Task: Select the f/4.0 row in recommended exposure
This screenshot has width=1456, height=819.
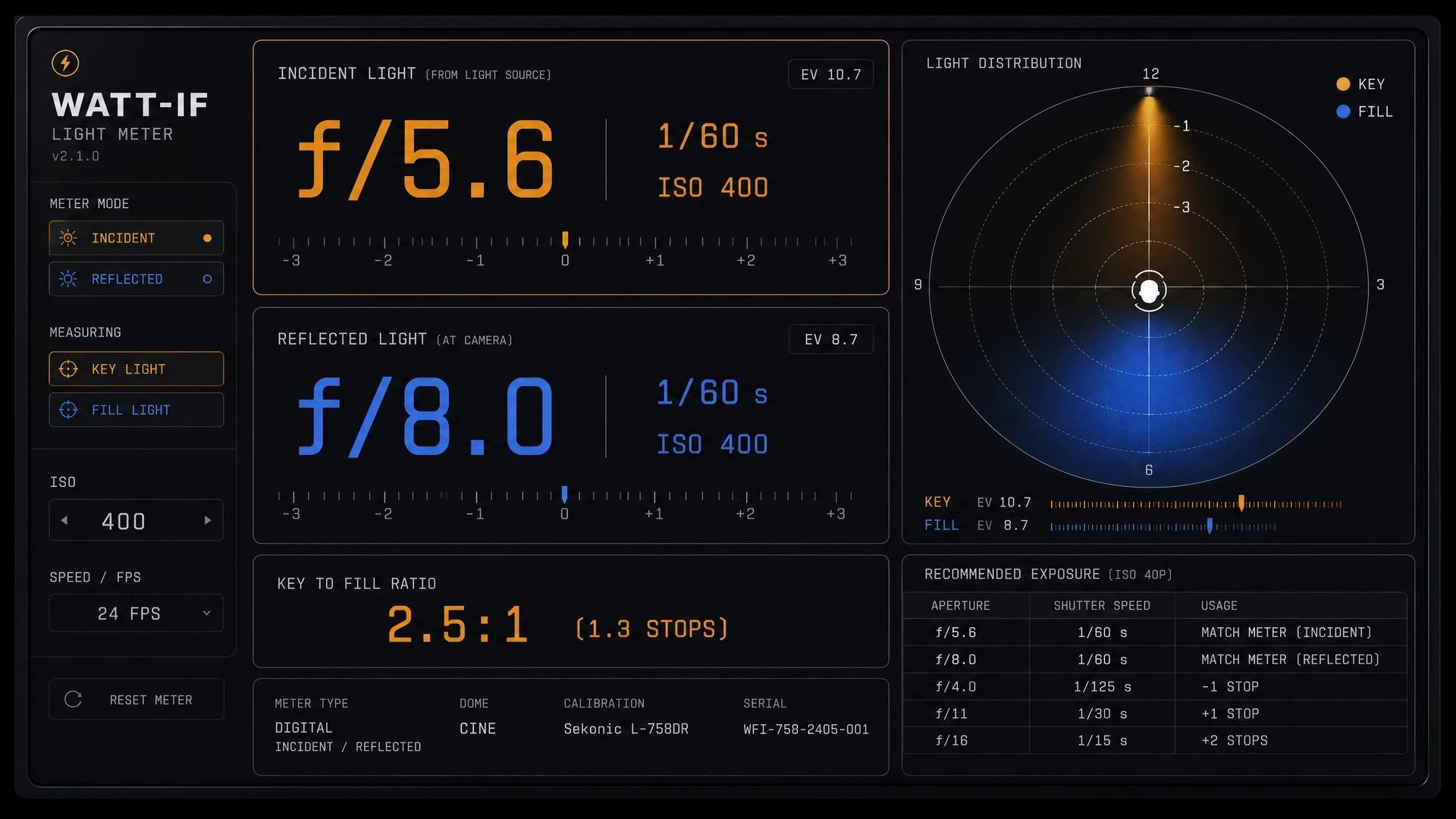Action: coord(1155,686)
